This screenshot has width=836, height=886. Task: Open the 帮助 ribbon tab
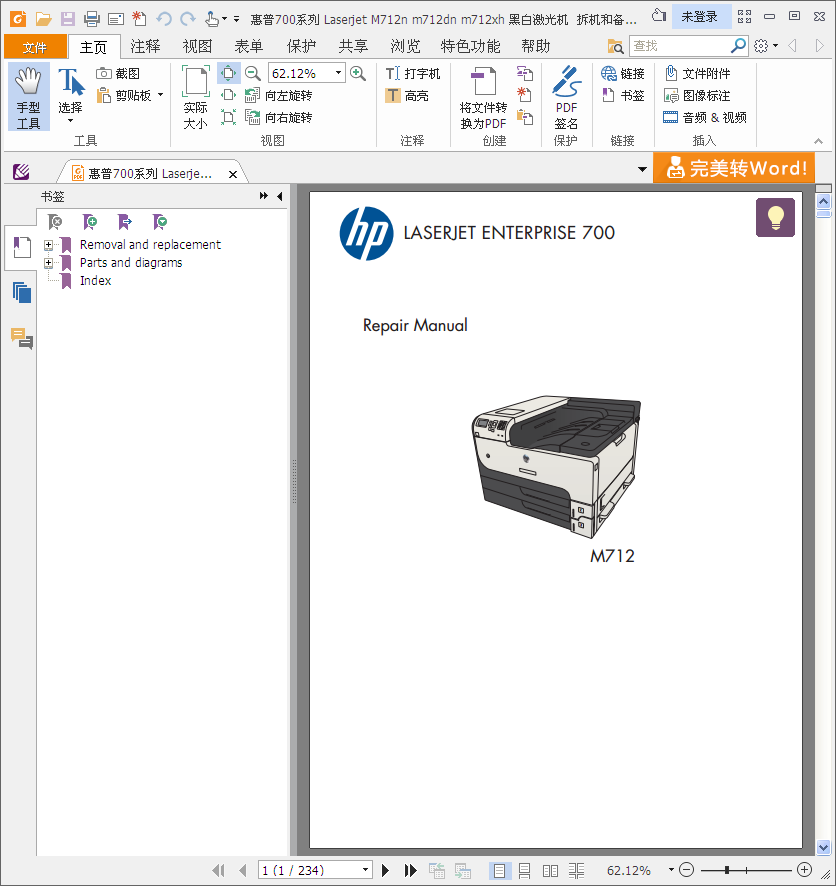[x=535, y=46]
